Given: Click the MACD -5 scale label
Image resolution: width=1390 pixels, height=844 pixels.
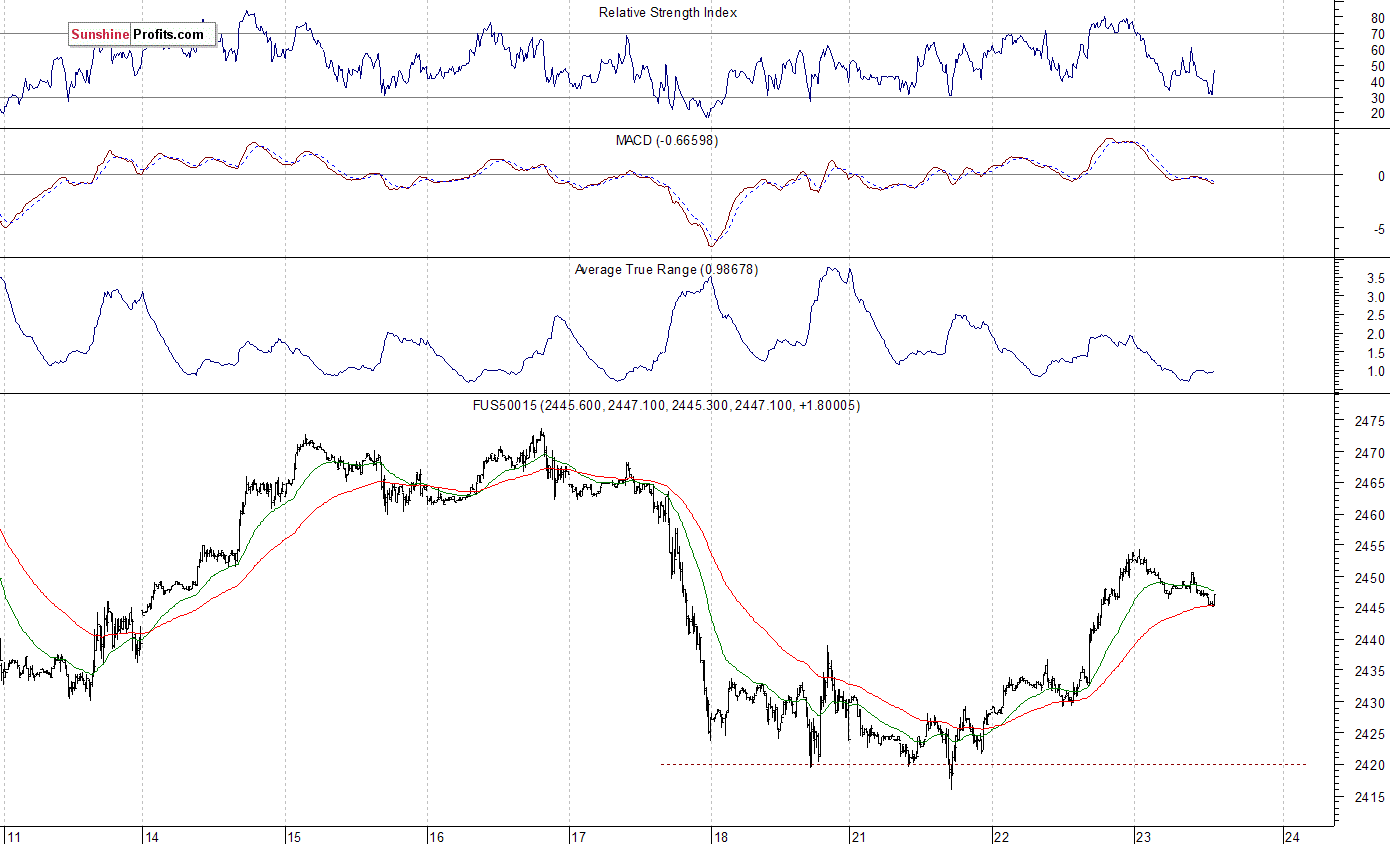Looking at the screenshot, I should (1379, 229).
